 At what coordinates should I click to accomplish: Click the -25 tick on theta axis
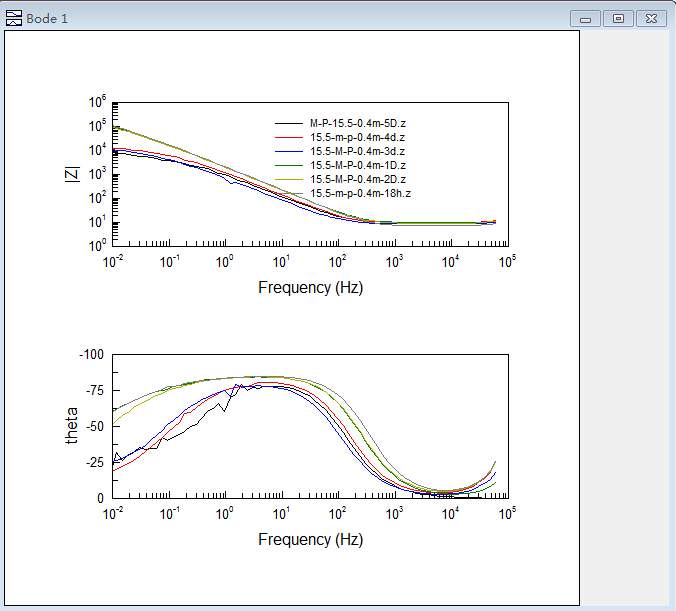point(95,463)
